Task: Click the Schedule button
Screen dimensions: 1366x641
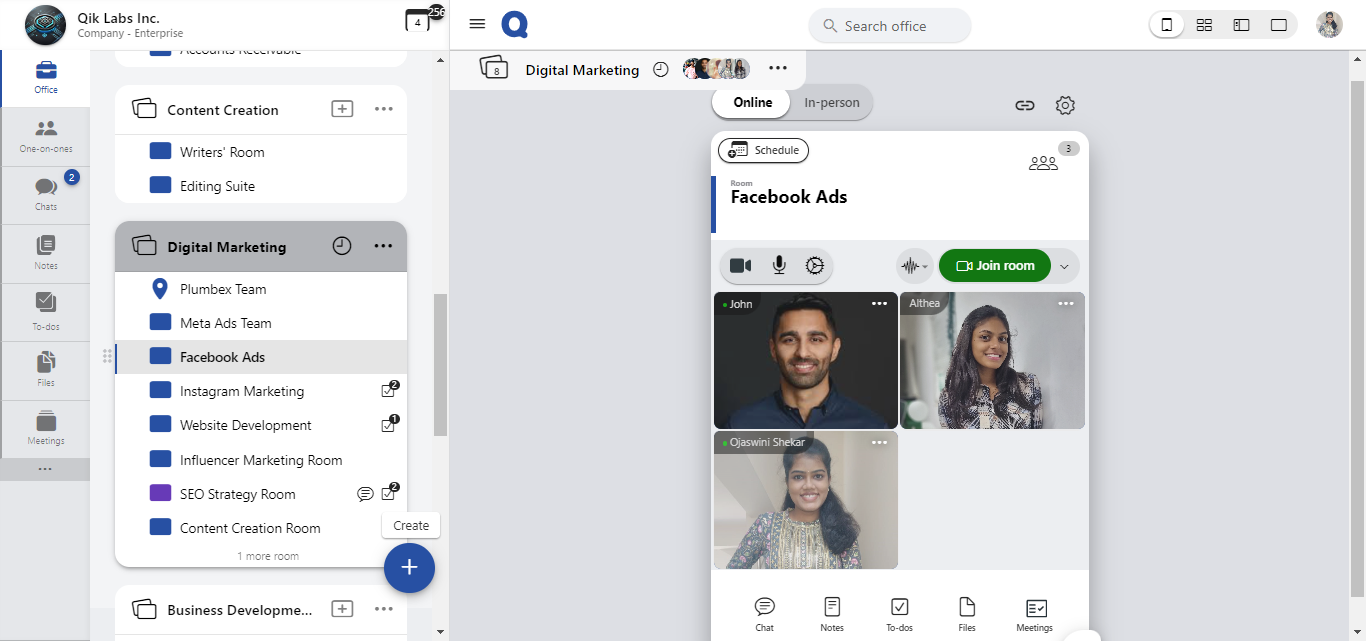Action: [x=764, y=150]
